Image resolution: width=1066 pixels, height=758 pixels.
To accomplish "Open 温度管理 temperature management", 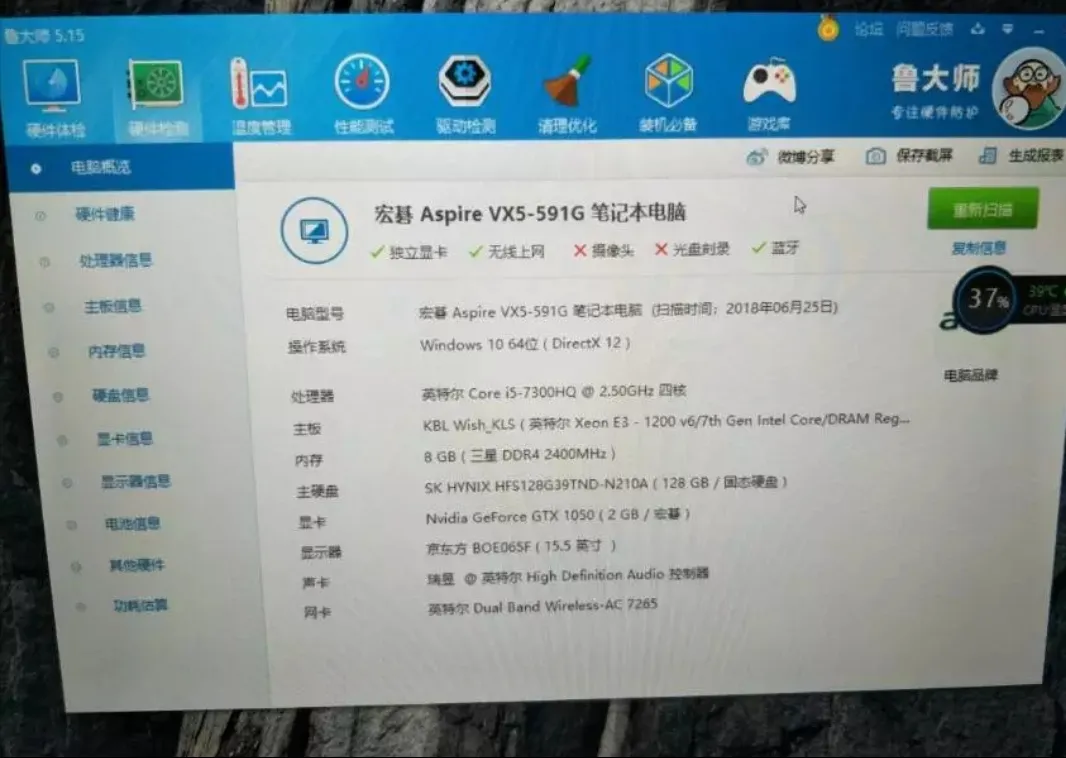I will click(x=260, y=96).
